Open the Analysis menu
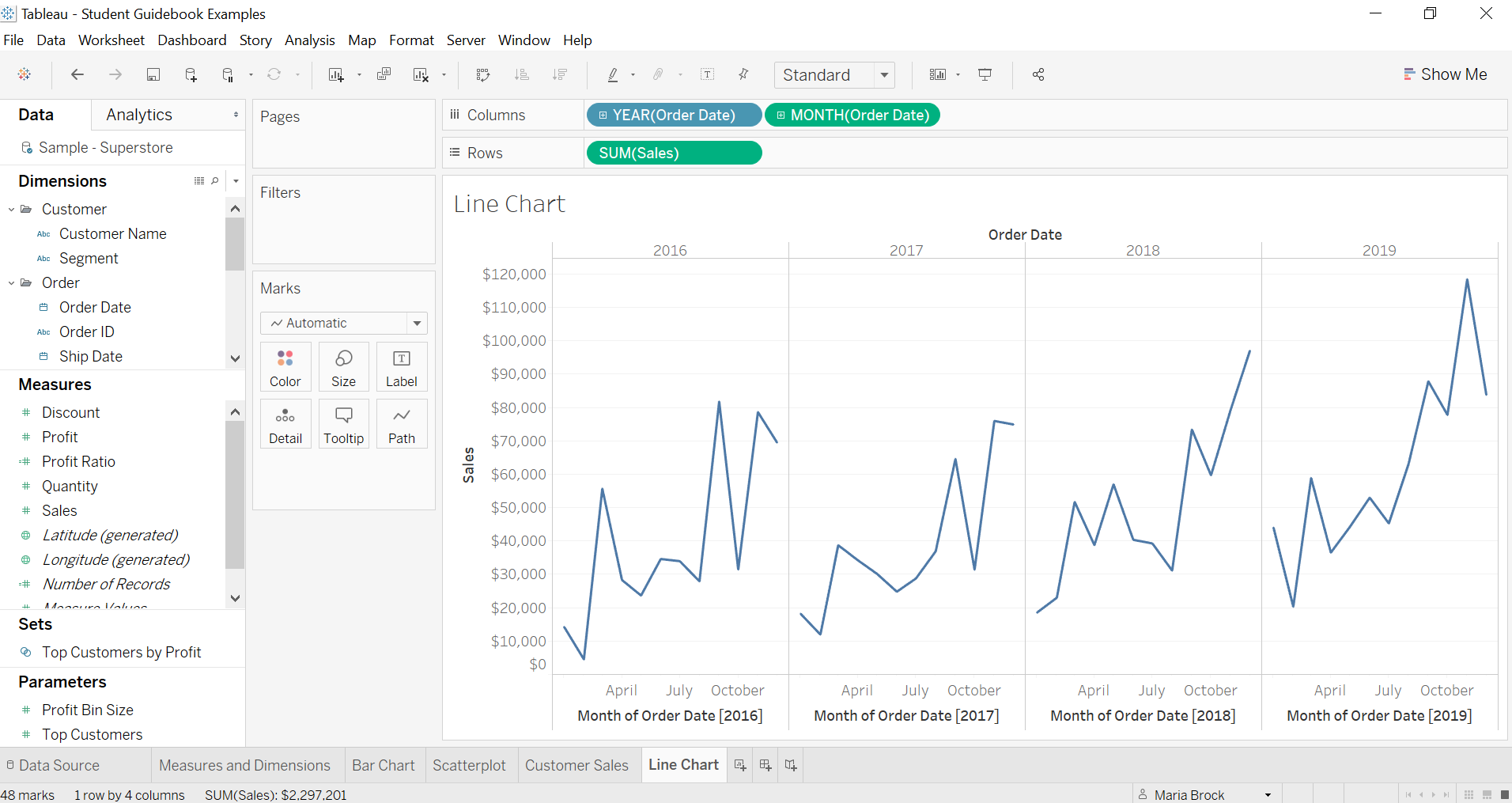This screenshot has width=1512, height=803. point(309,40)
